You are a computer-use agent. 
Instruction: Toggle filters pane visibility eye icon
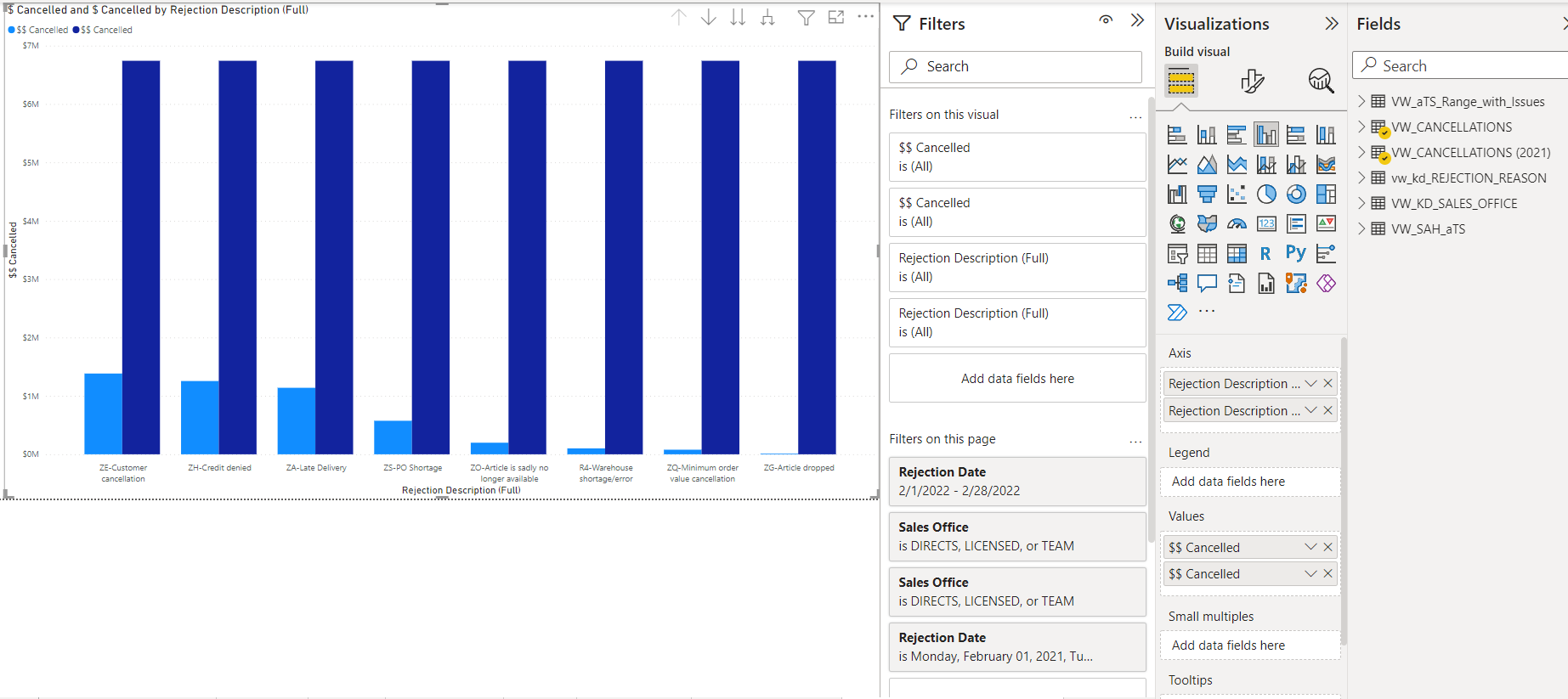tap(1106, 20)
